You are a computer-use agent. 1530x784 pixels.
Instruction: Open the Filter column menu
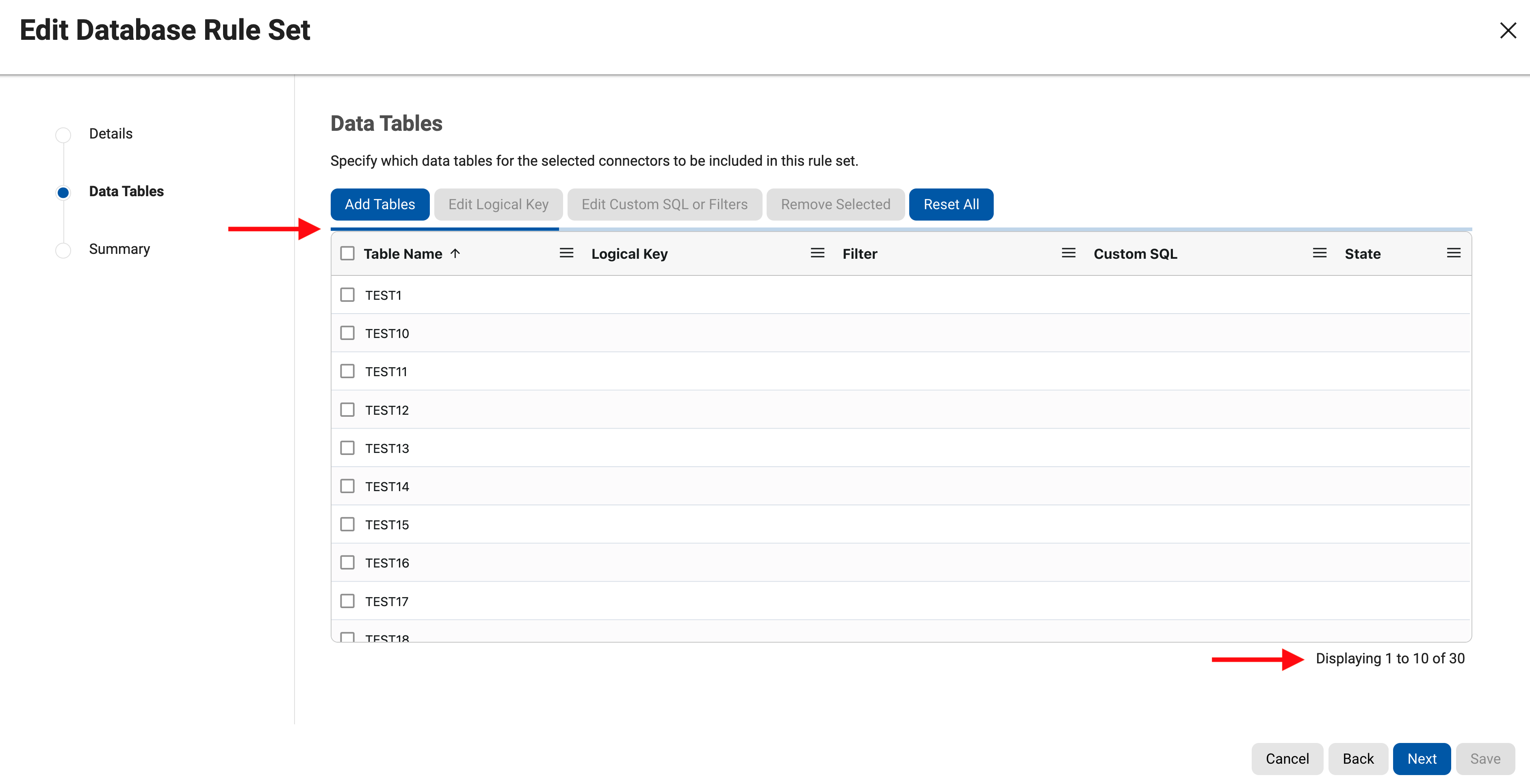1068,252
